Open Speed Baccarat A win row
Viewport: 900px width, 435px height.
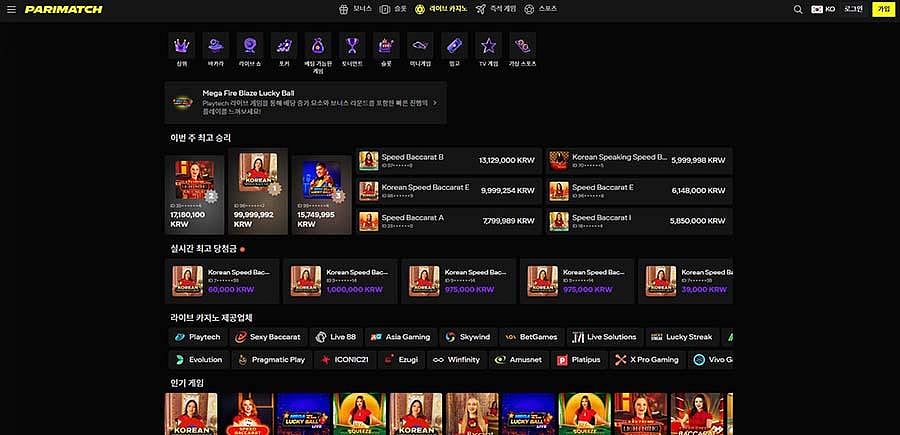(449, 222)
